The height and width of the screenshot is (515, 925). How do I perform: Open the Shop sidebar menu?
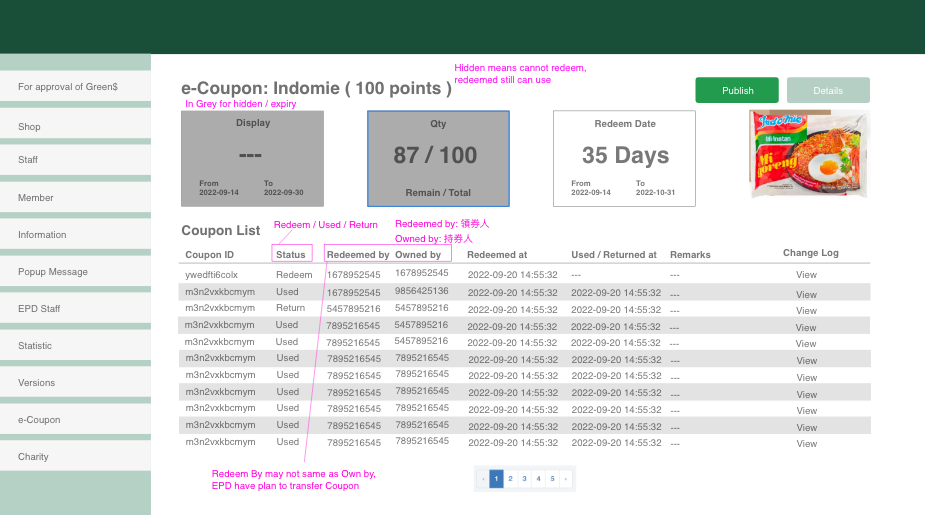click(x=75, y=127)
